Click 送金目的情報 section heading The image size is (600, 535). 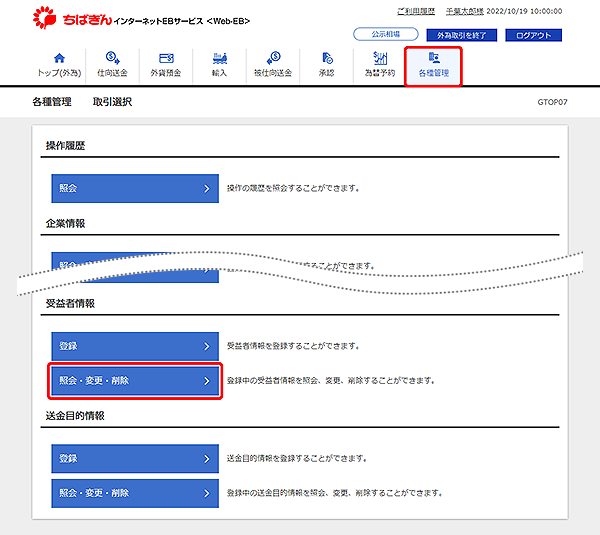75,416
